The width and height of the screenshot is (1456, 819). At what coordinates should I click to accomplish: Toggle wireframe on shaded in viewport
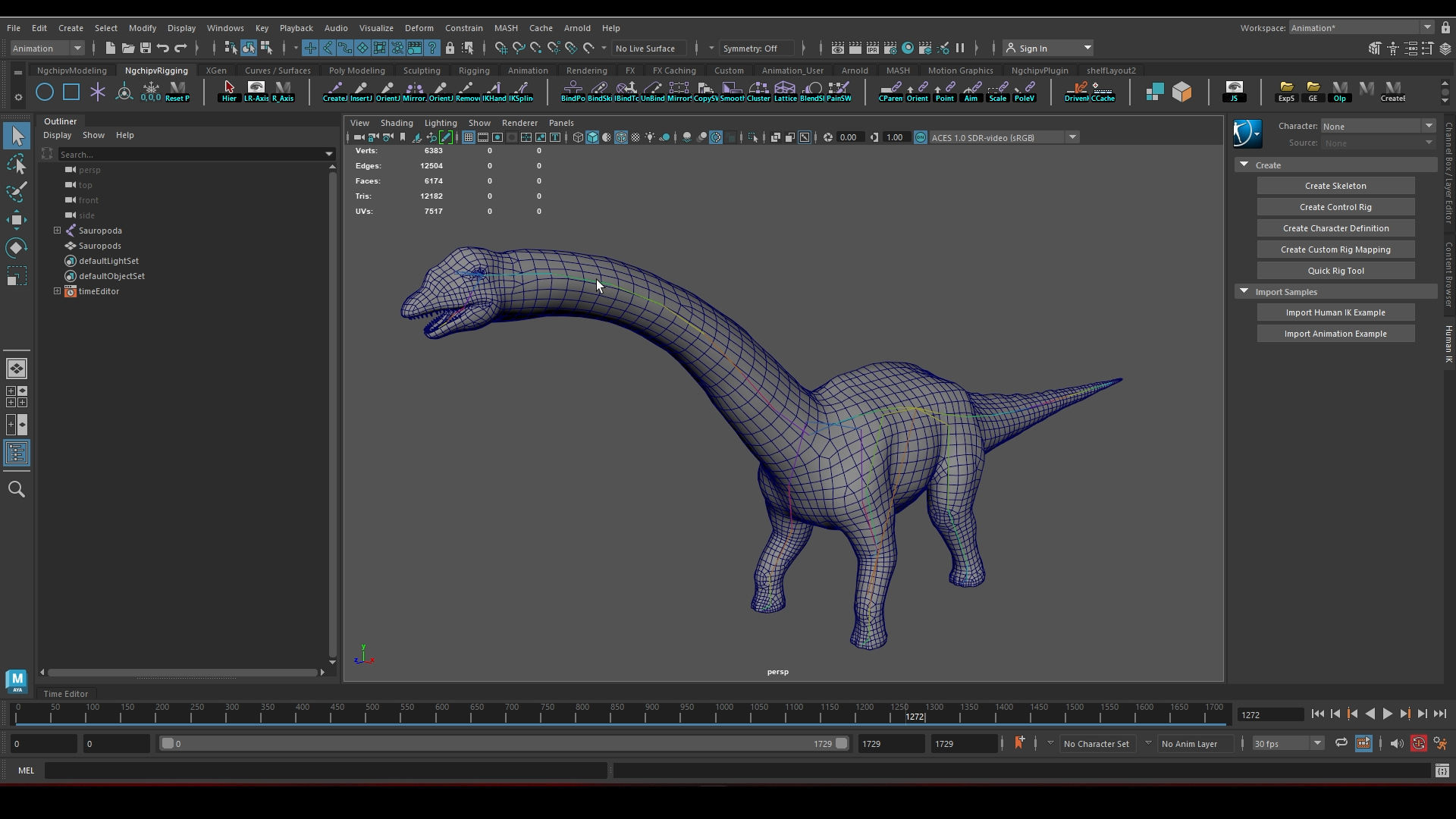[621, 137]
